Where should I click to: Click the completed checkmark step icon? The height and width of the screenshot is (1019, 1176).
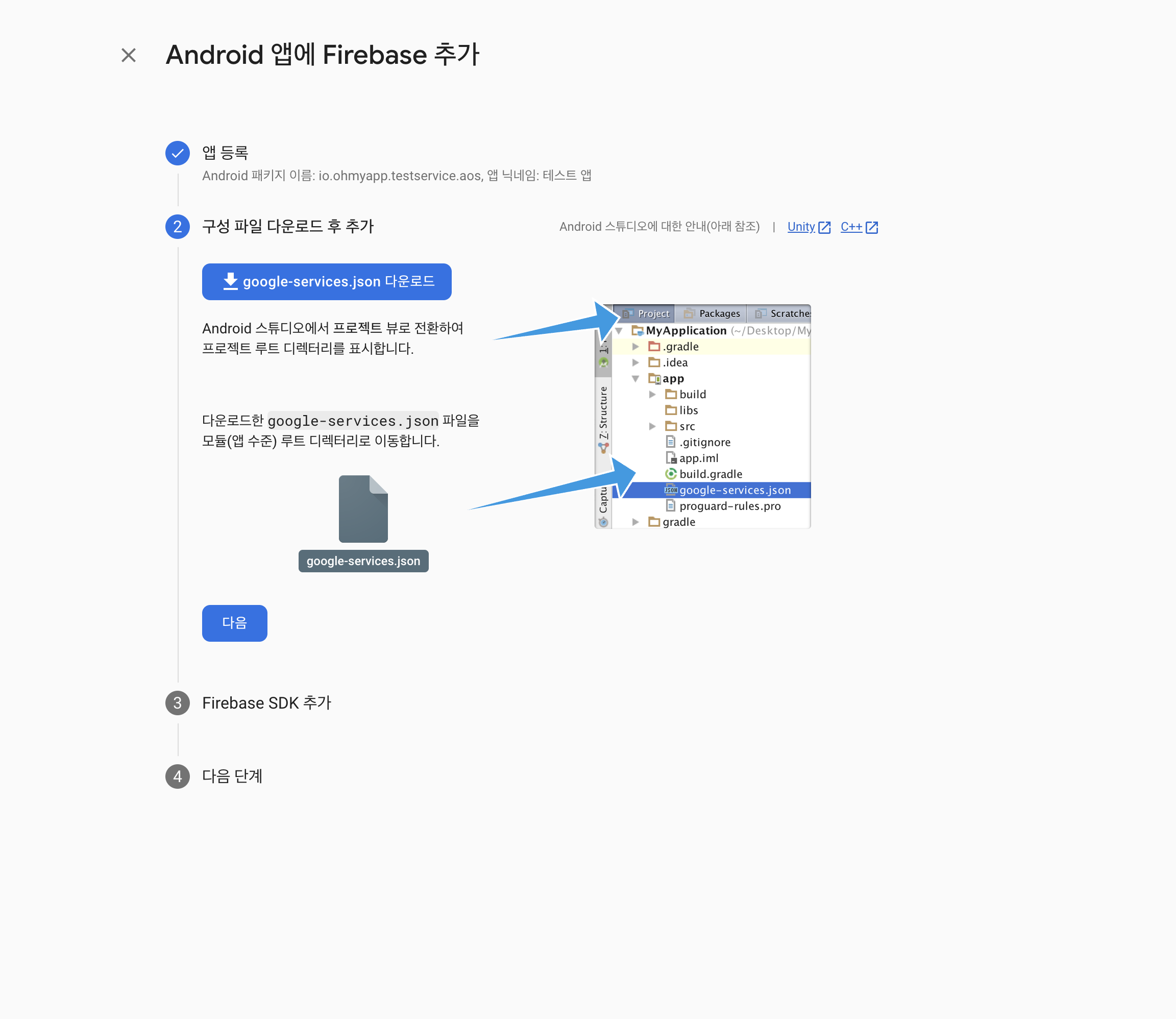pos(177,153)
